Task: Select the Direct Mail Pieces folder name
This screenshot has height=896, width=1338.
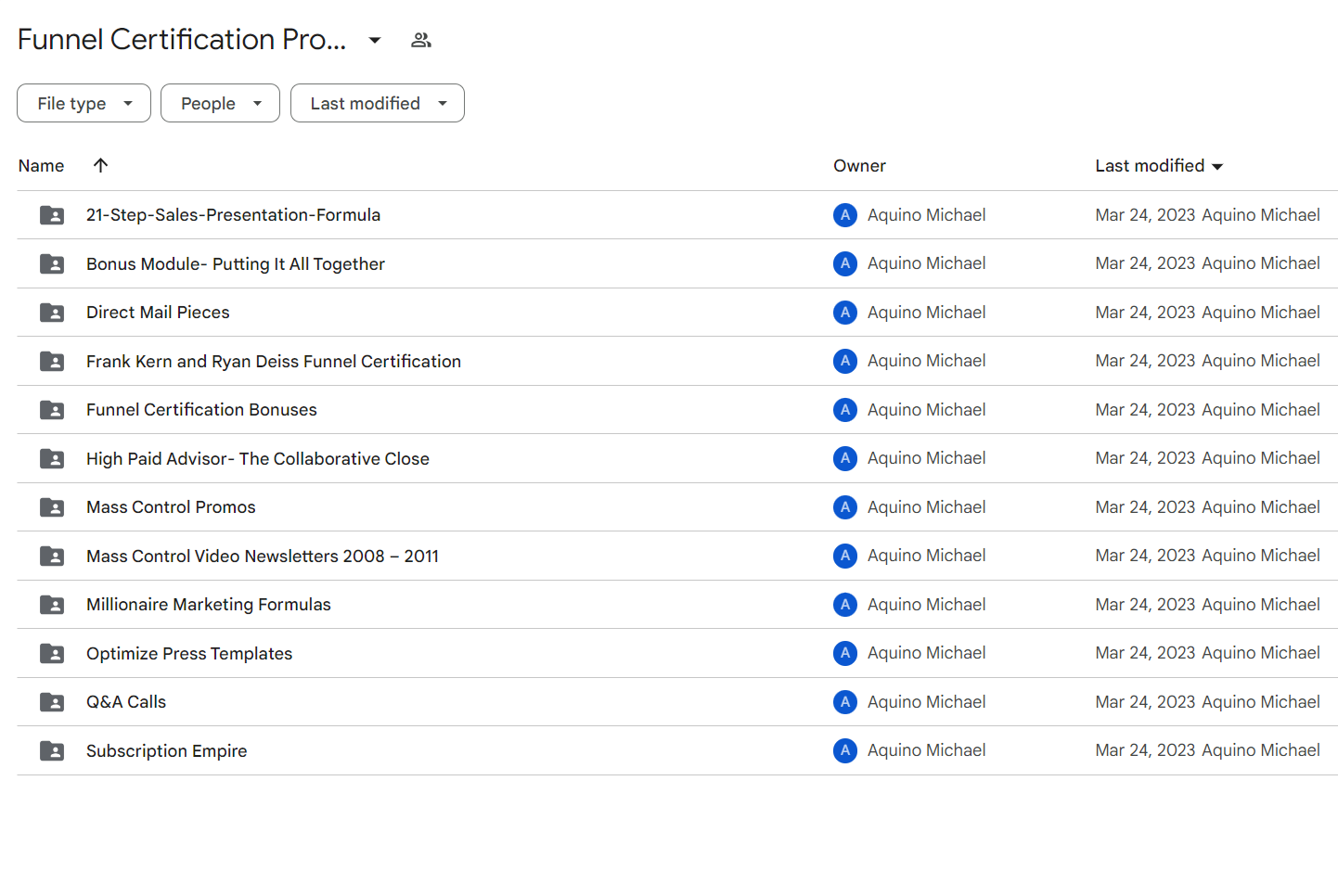Action: tap(158, 313)
